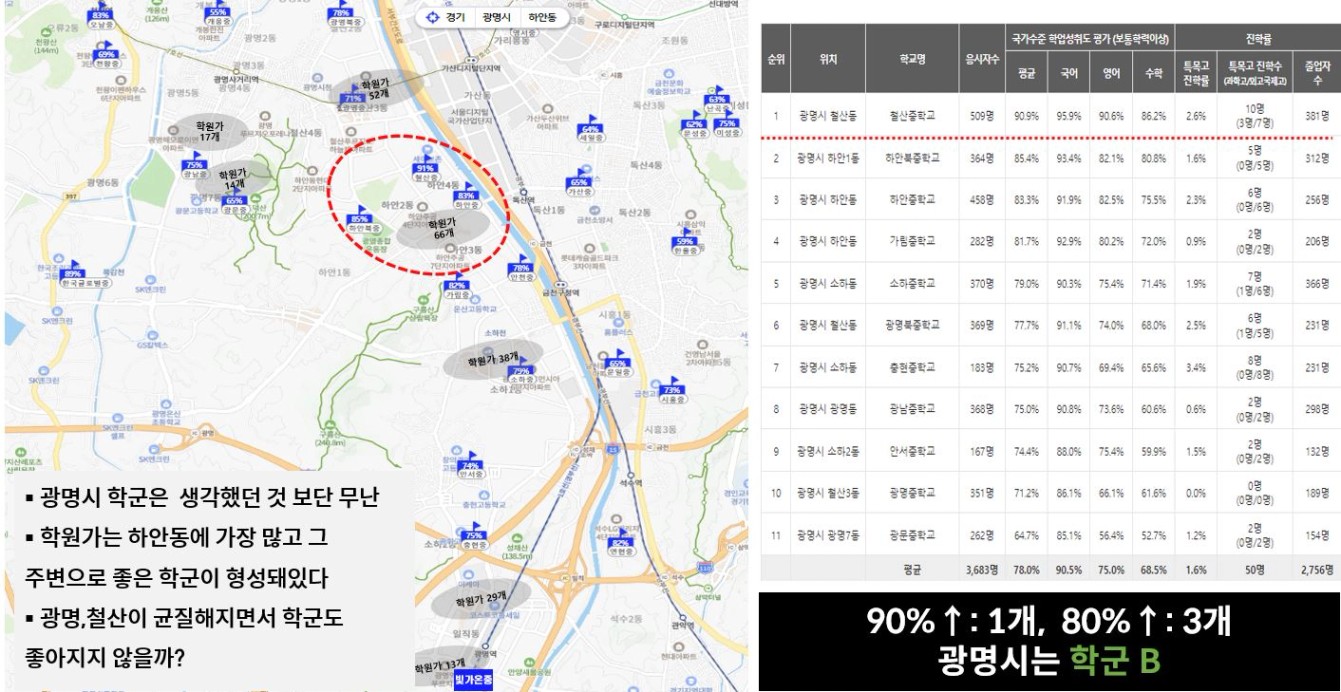Click the 78% 광명북중 flag marker
The image size is (1341, 692).
coord(343,13)
